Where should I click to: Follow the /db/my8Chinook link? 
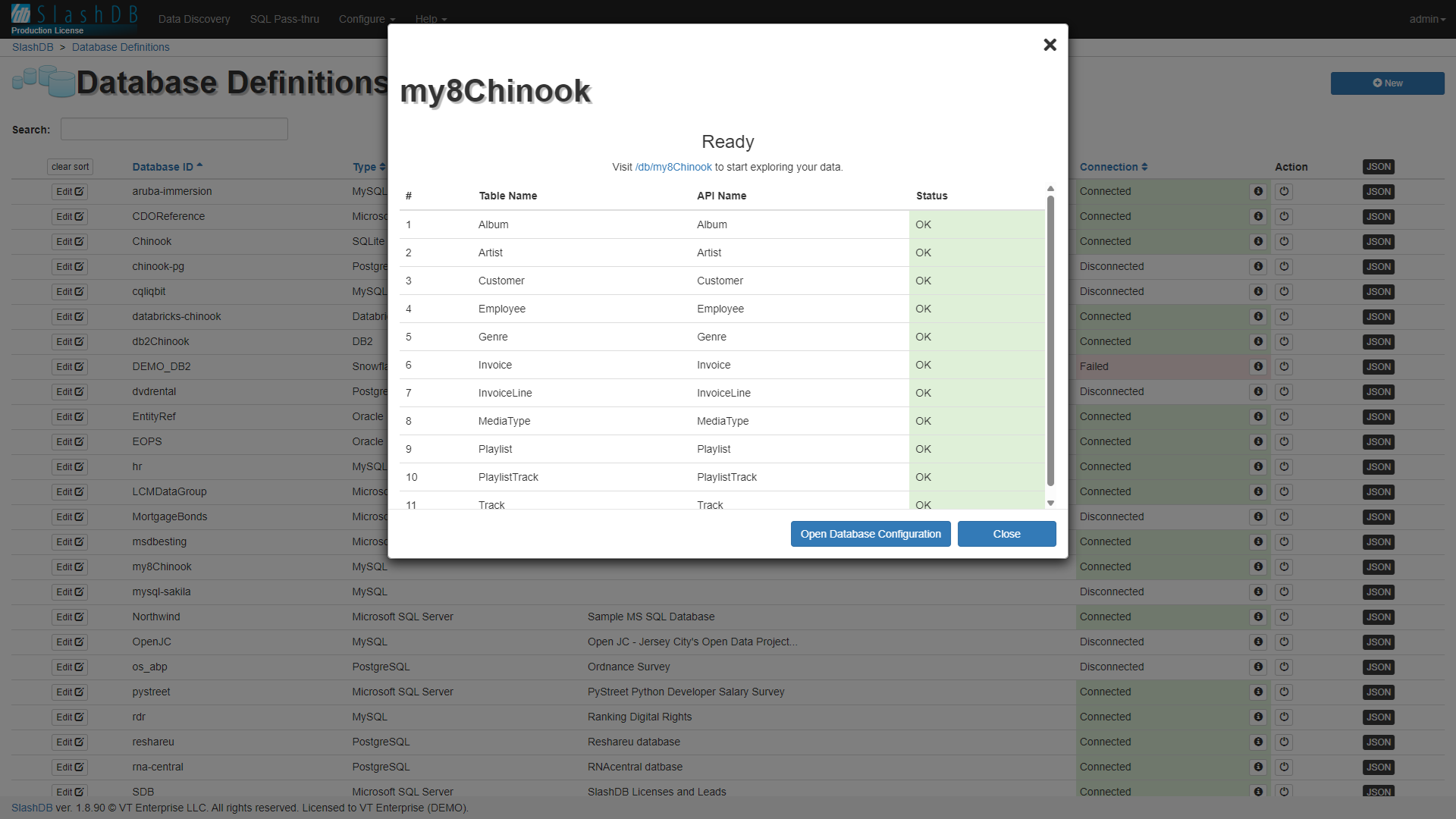pyautogui.click(x=673, y=167)
